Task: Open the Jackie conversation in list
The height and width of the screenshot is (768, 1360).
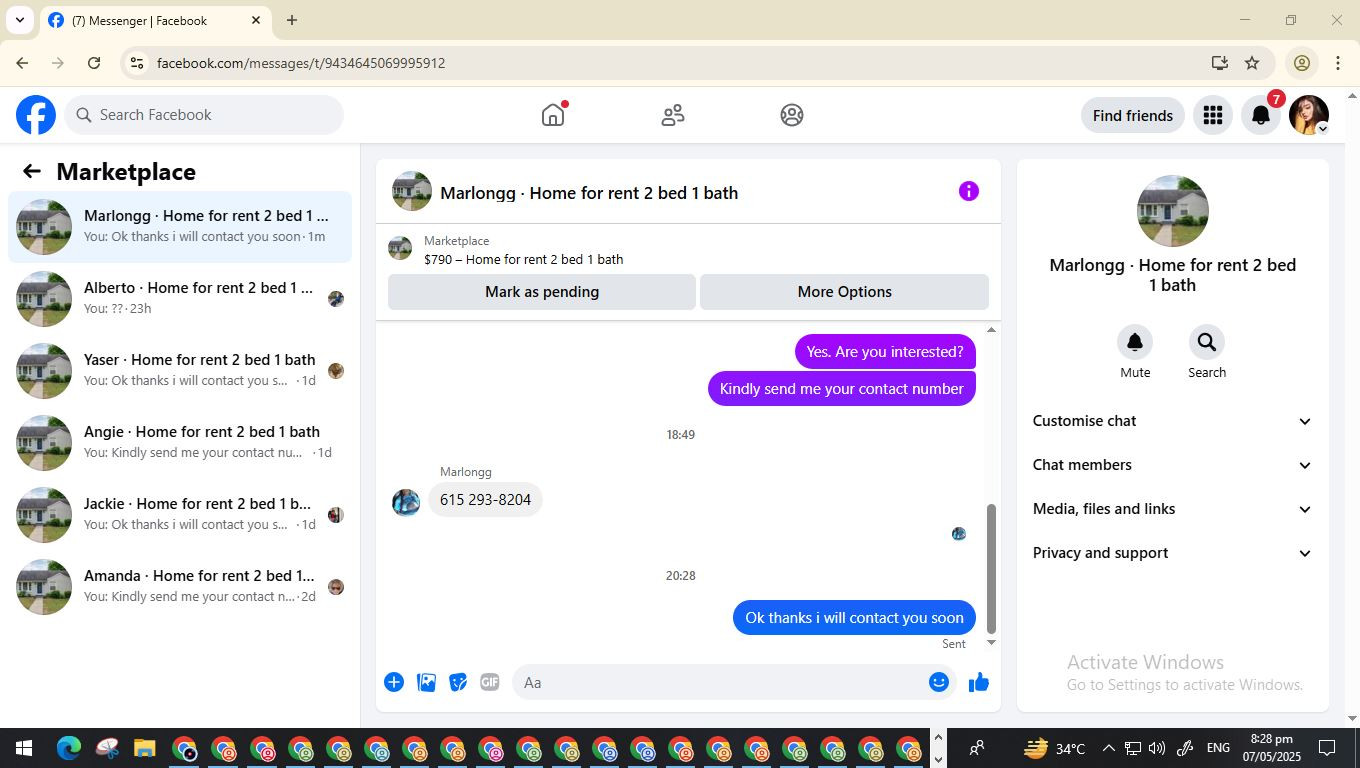Action: tap(180, 515)
